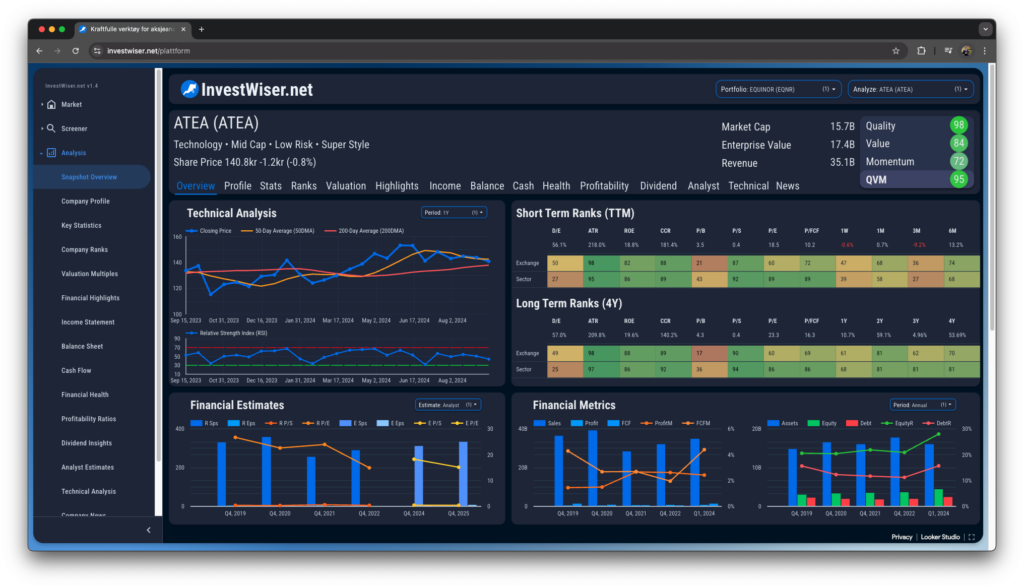Switch to the Profile tab
This screenshot has height=588, width=1024.
pos(238,186)
